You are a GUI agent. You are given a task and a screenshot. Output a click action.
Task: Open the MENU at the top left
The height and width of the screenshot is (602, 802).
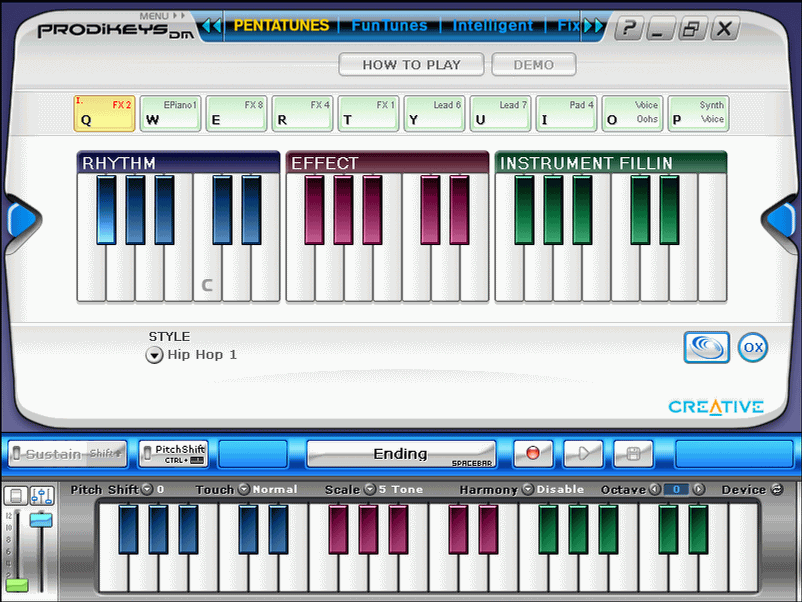pos(162,16)
